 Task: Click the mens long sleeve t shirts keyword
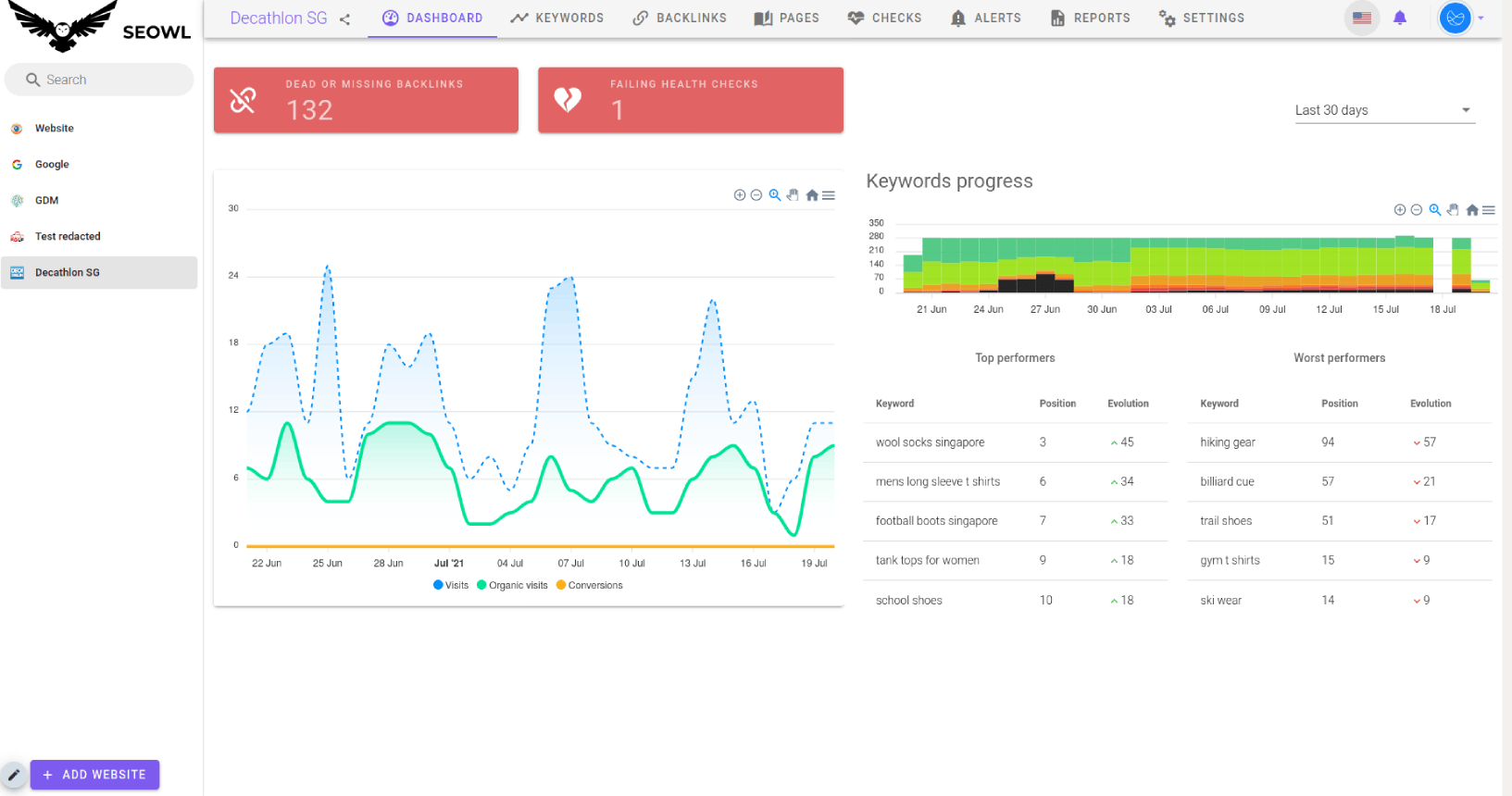coord(937,482)
